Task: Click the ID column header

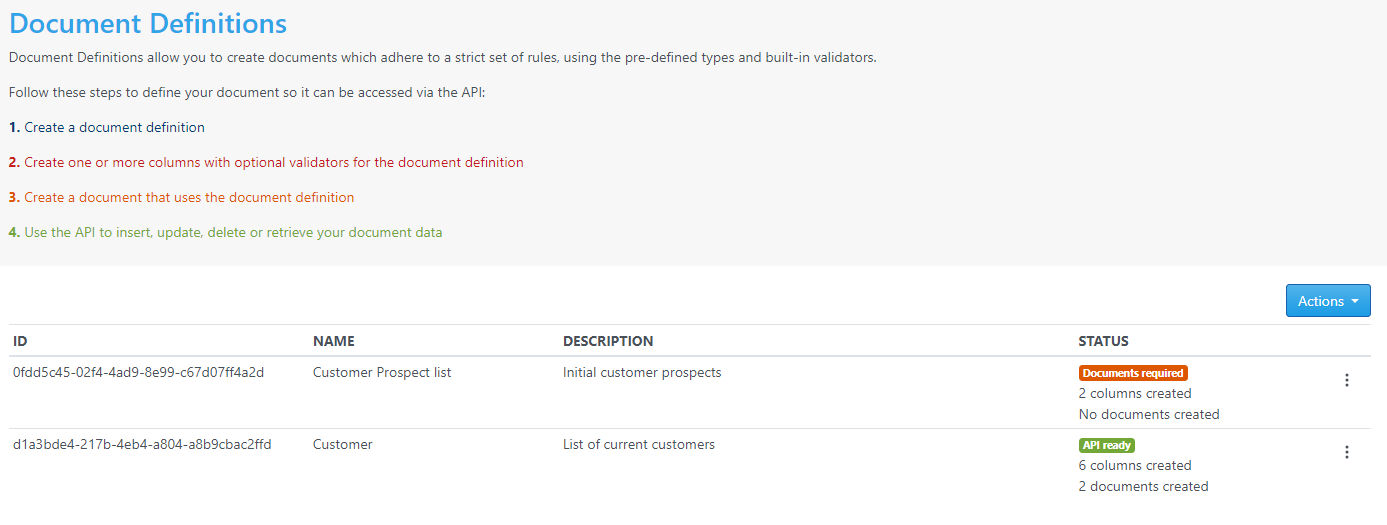Action: pos(20,341)
